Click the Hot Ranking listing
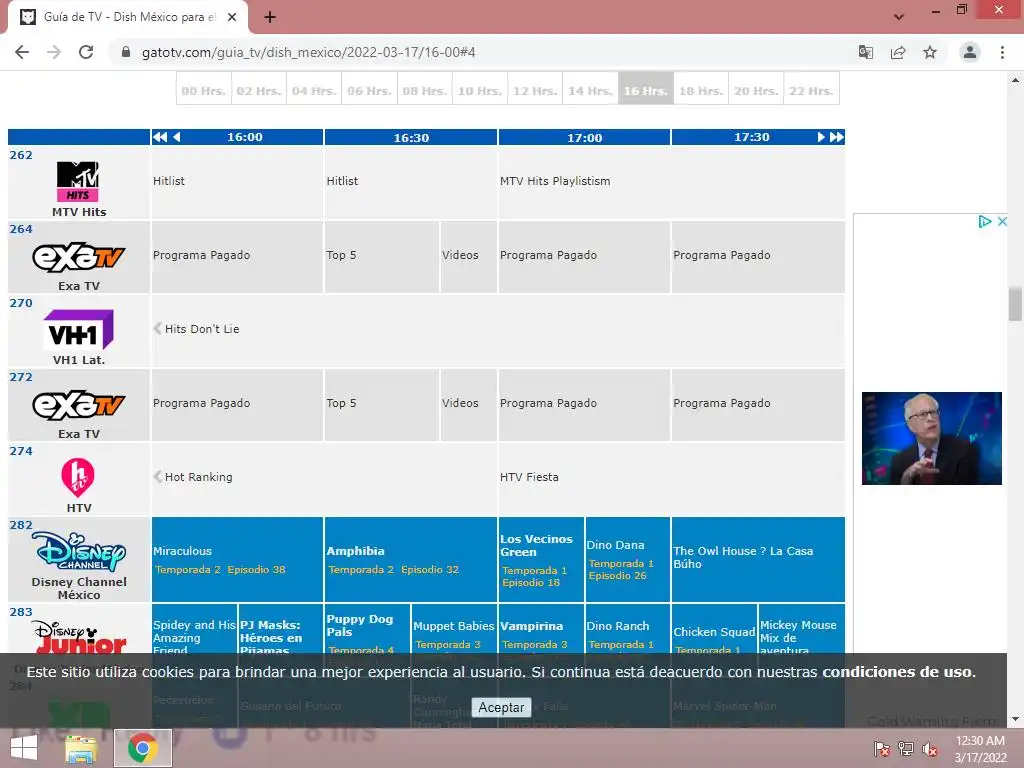This screenshot has height=768, width=1024. [199, 477]
